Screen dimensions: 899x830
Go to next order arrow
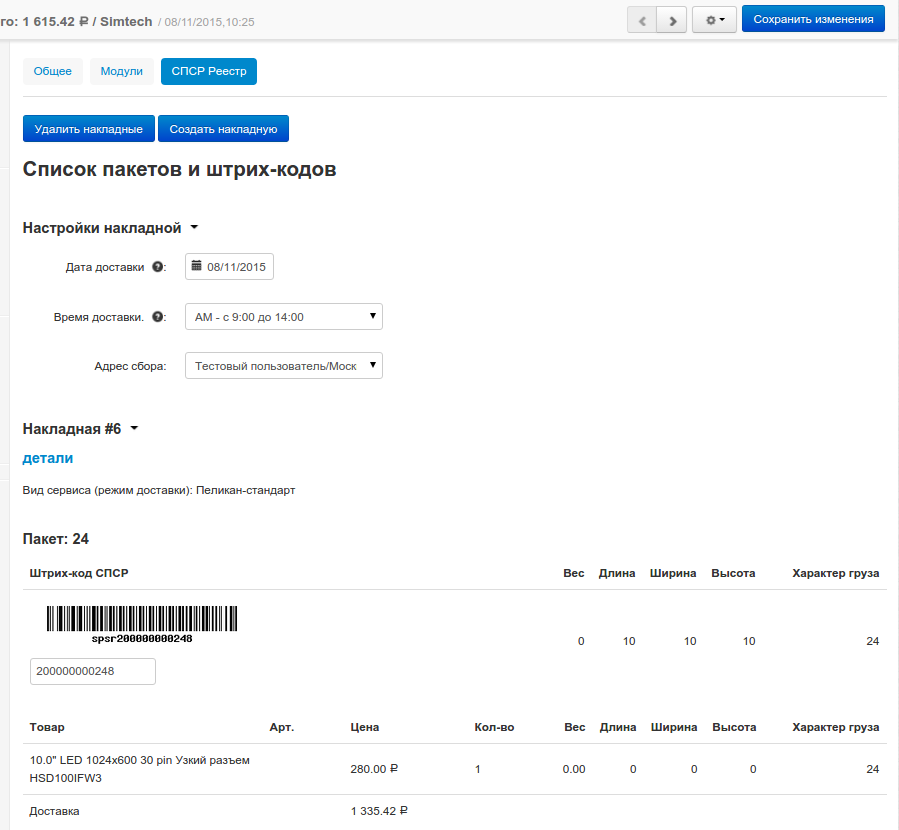[671, 19]
